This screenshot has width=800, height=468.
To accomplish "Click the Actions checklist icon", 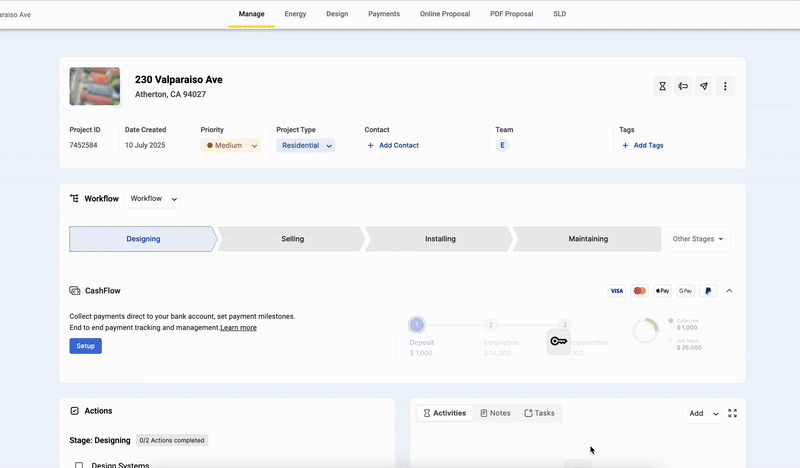I will 74,411.
